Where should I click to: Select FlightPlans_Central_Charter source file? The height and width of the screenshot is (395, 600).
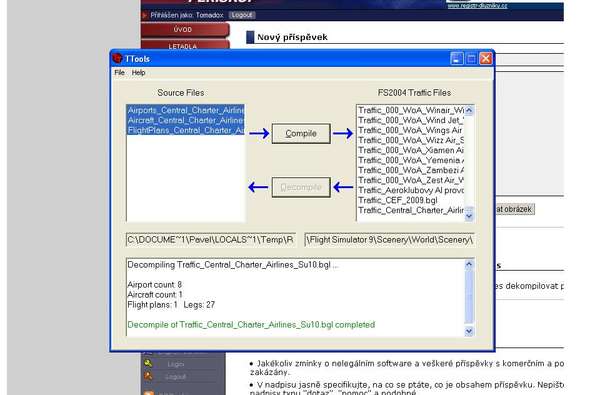click(186, 130)
